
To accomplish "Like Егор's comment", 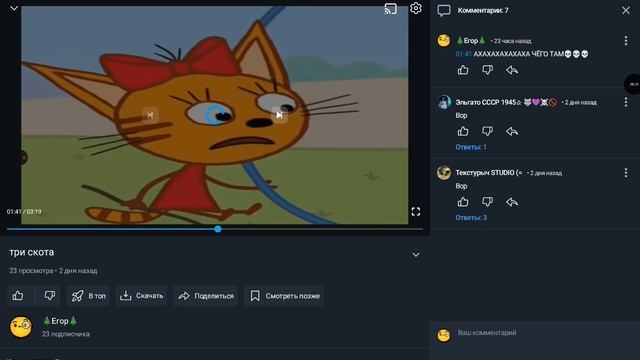I will coord(463,70).
